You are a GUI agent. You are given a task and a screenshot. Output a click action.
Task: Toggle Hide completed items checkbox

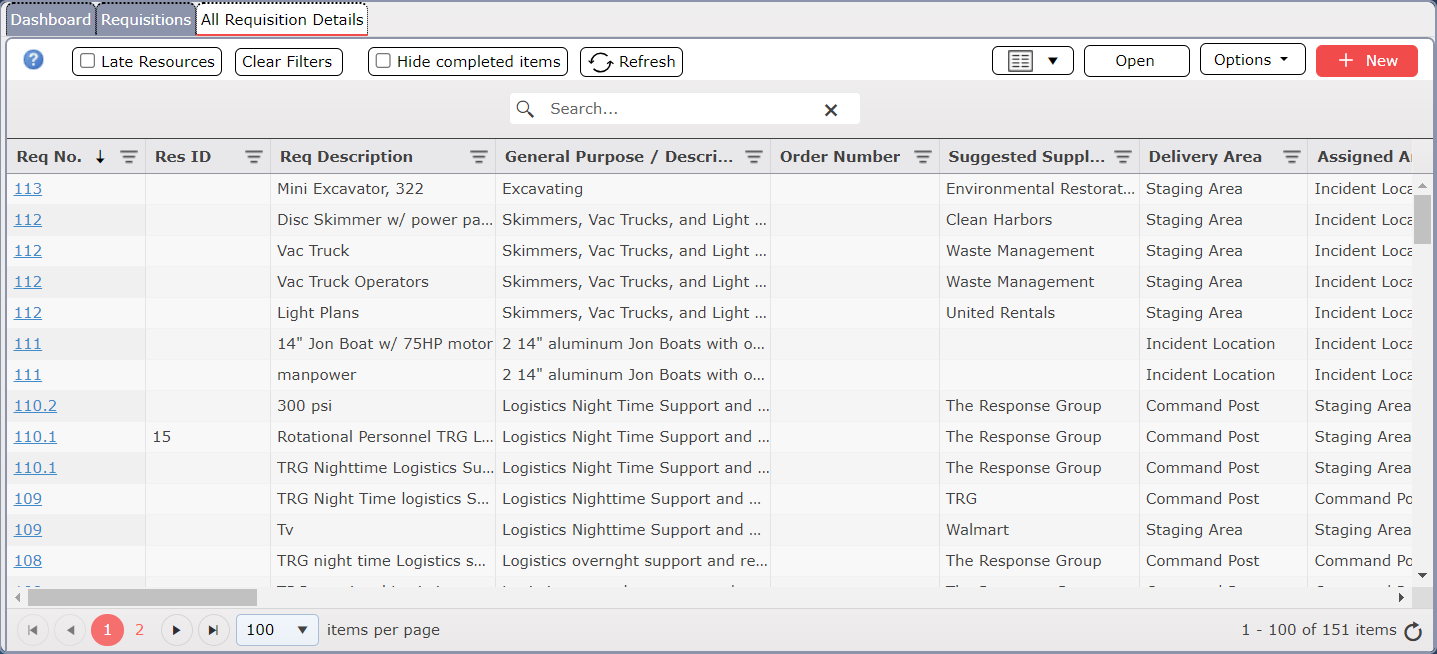click(x=383, y=61)
